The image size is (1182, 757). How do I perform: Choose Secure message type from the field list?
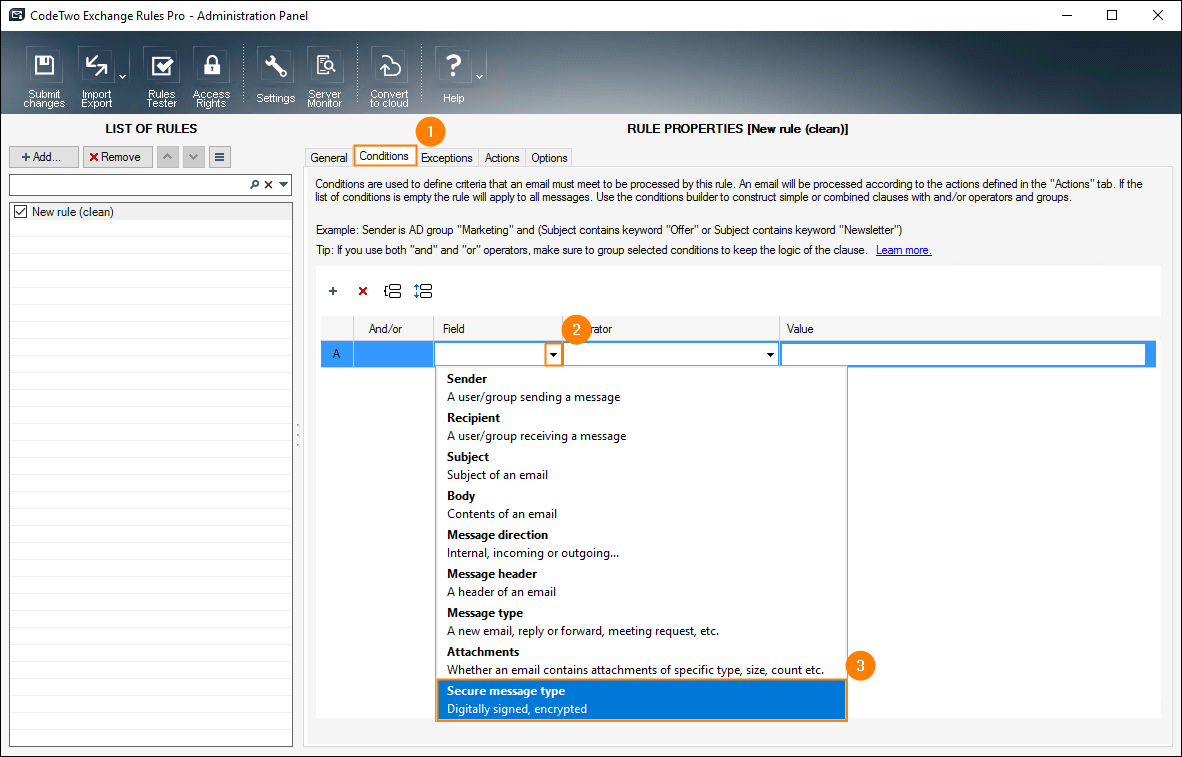pyautogui.click(x=642, y=700)
